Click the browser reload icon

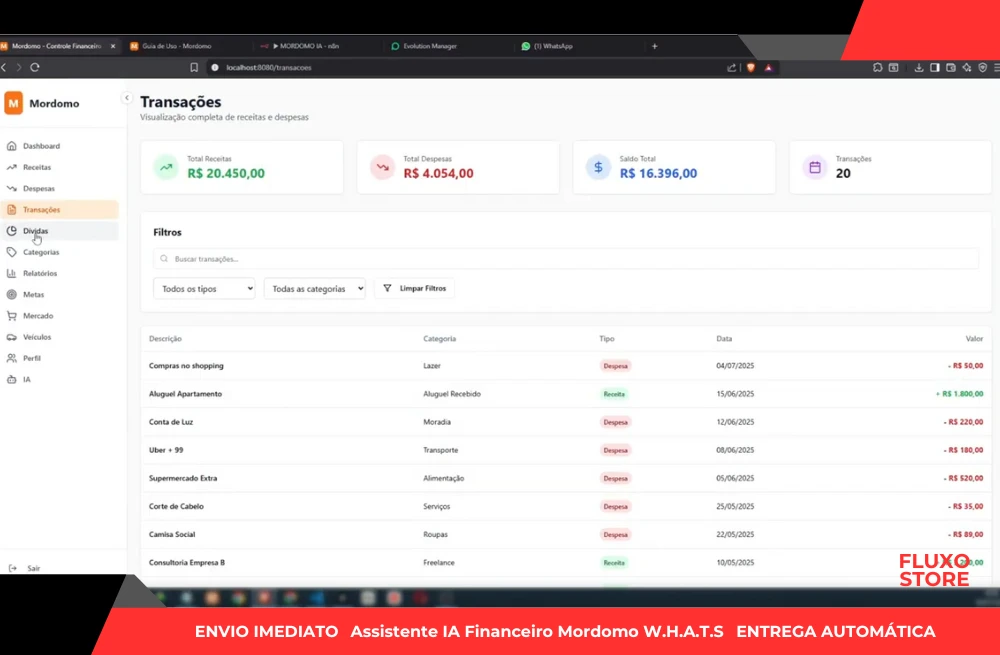35,67
